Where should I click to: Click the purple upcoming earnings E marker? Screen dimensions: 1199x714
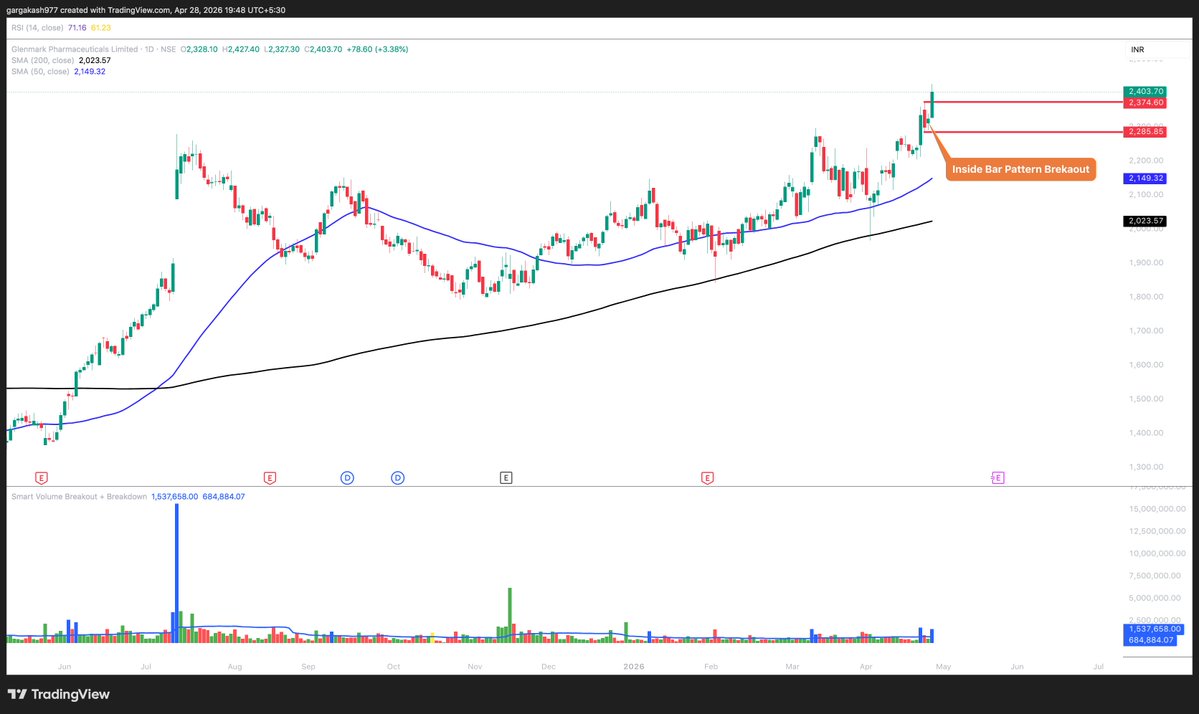[997, 478]
